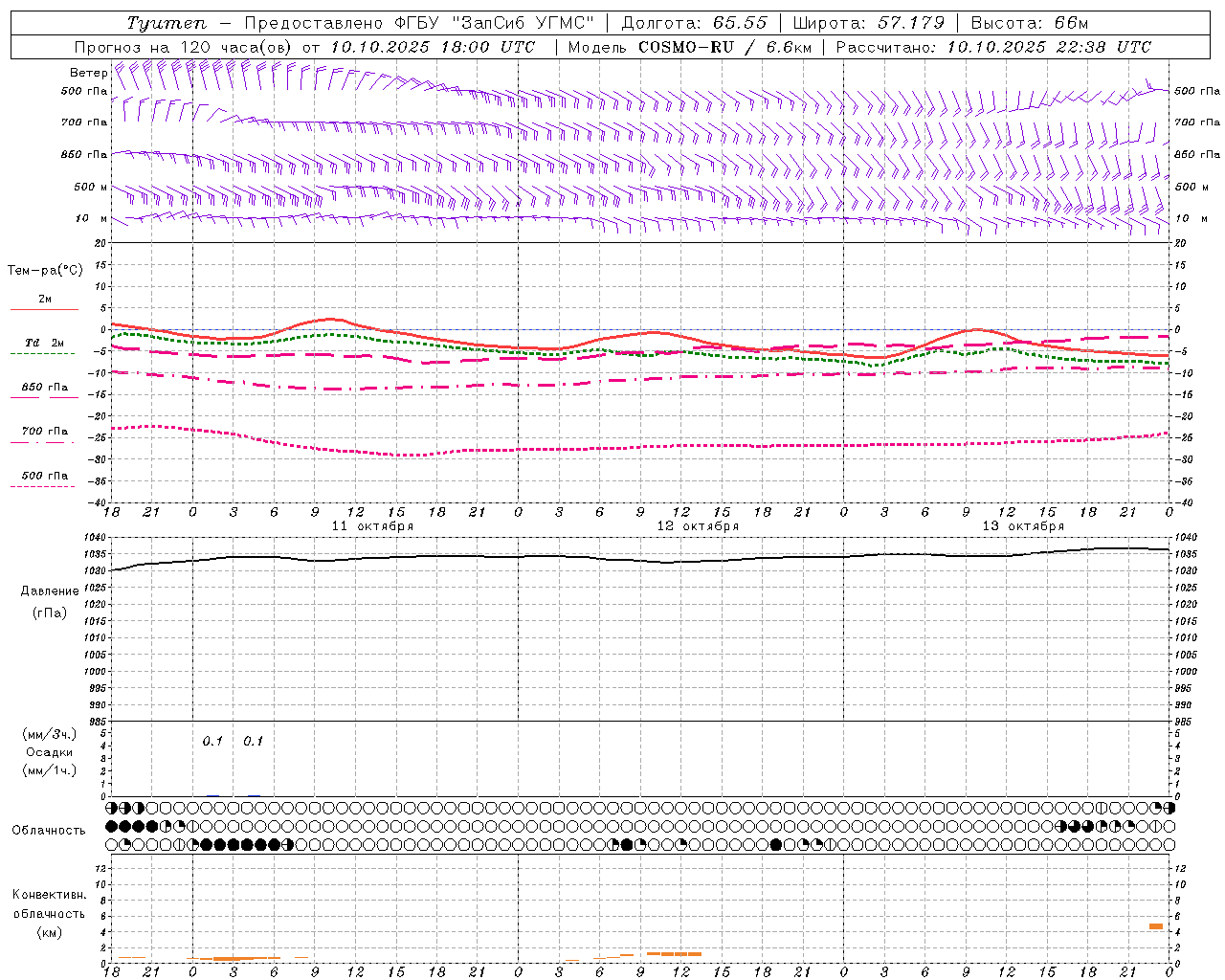The image size is (1225, 980).
Task: Click the "500 м" wind level label on left
Action: coord(91,188)
